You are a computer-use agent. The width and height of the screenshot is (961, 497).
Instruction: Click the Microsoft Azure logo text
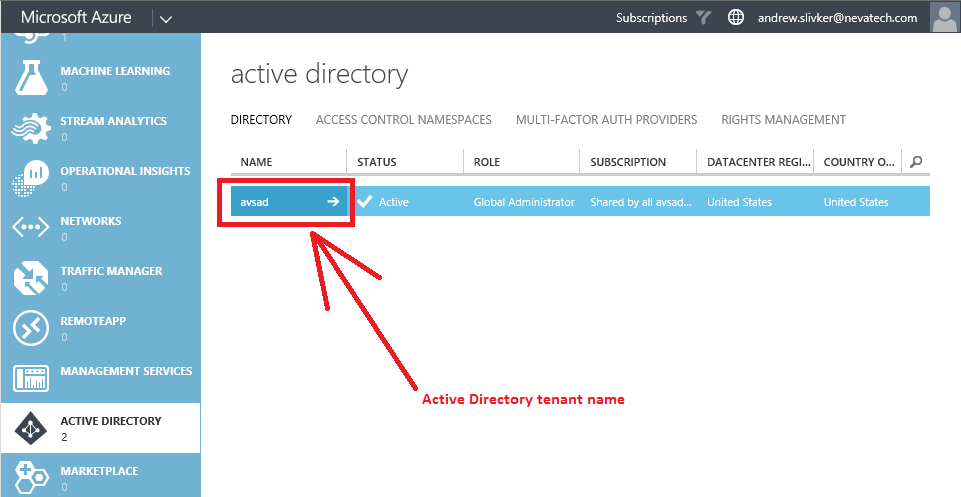(76, 17)
